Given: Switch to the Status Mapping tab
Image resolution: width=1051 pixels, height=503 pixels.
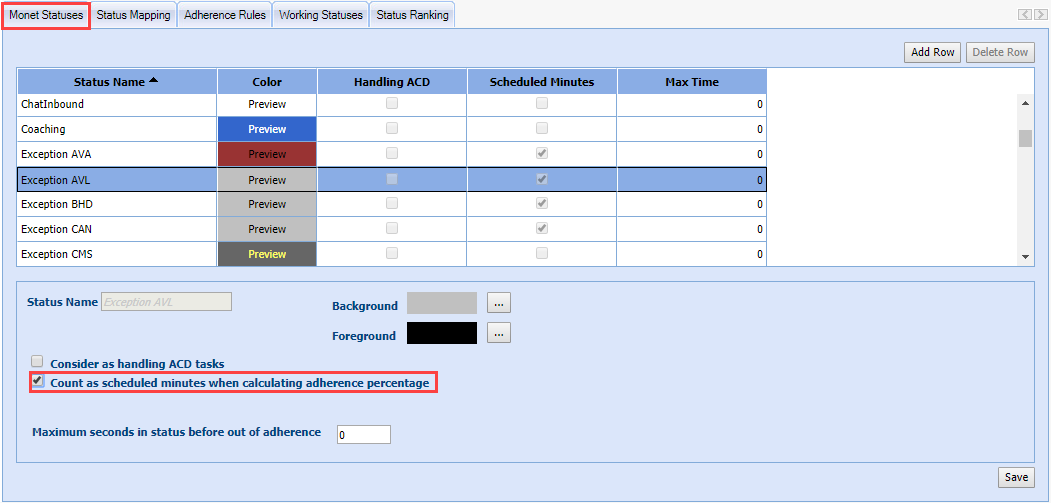Looking at the screenshot, I should [x=133, y=15].
